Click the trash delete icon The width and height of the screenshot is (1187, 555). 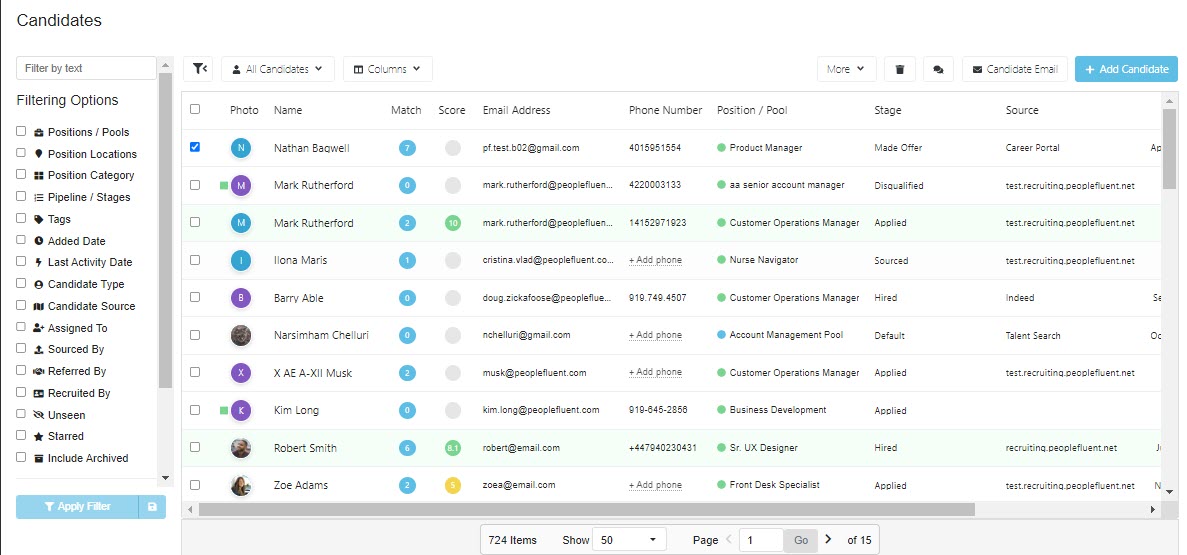tap(900, 69)
